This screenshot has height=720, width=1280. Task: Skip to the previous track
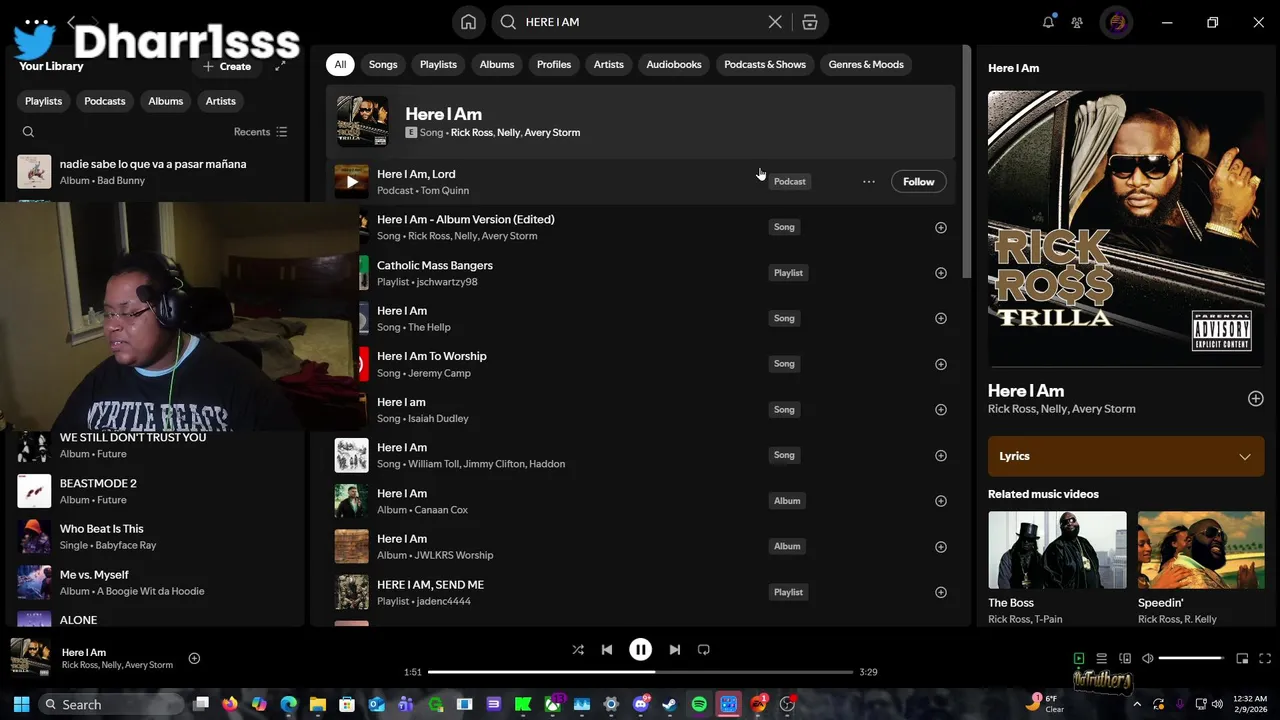[606, 650]
